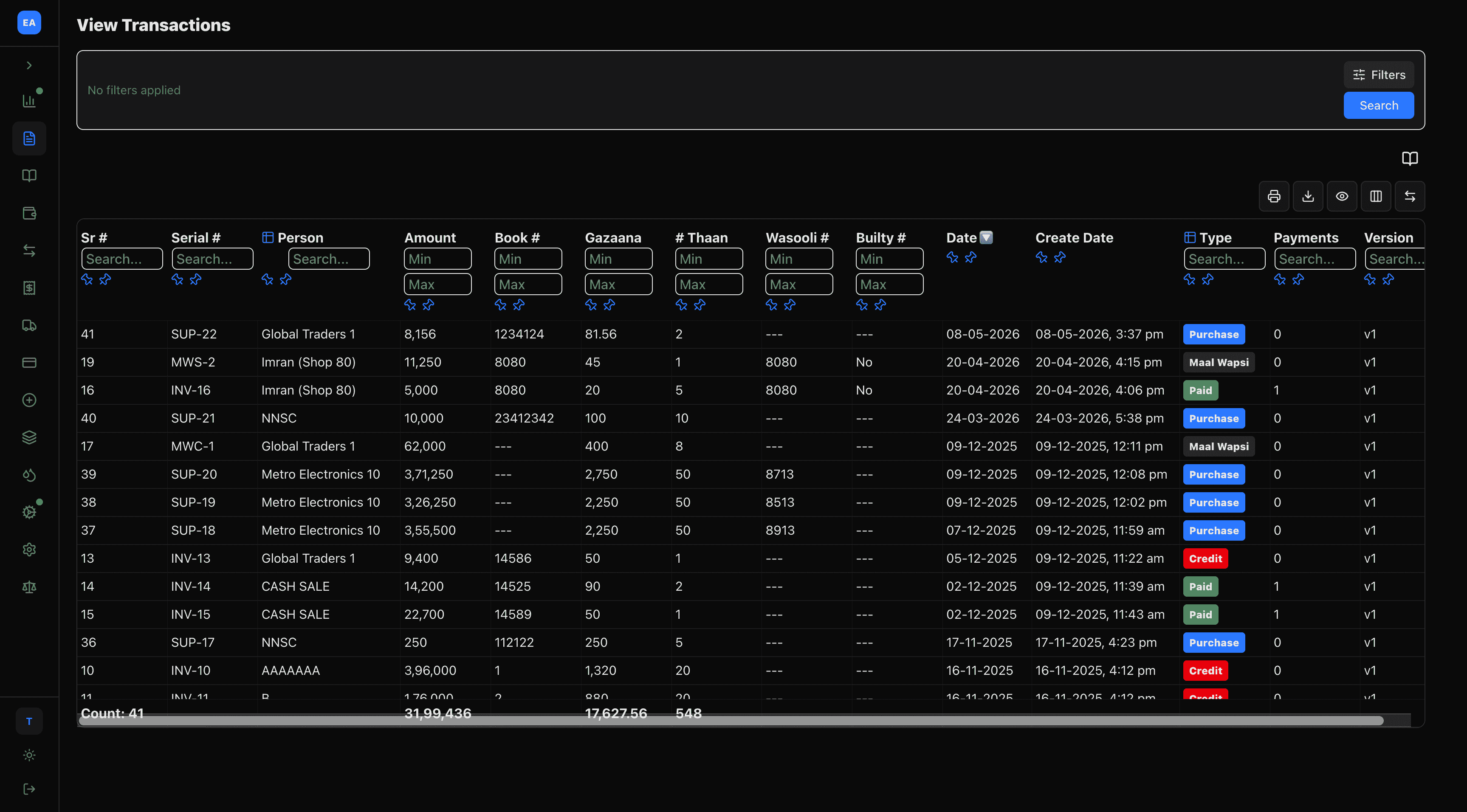The height and width of the screenshot is (812, 1467).
Task: Open the wallet icon in the sidebar
Action: [x=29, y=214]
